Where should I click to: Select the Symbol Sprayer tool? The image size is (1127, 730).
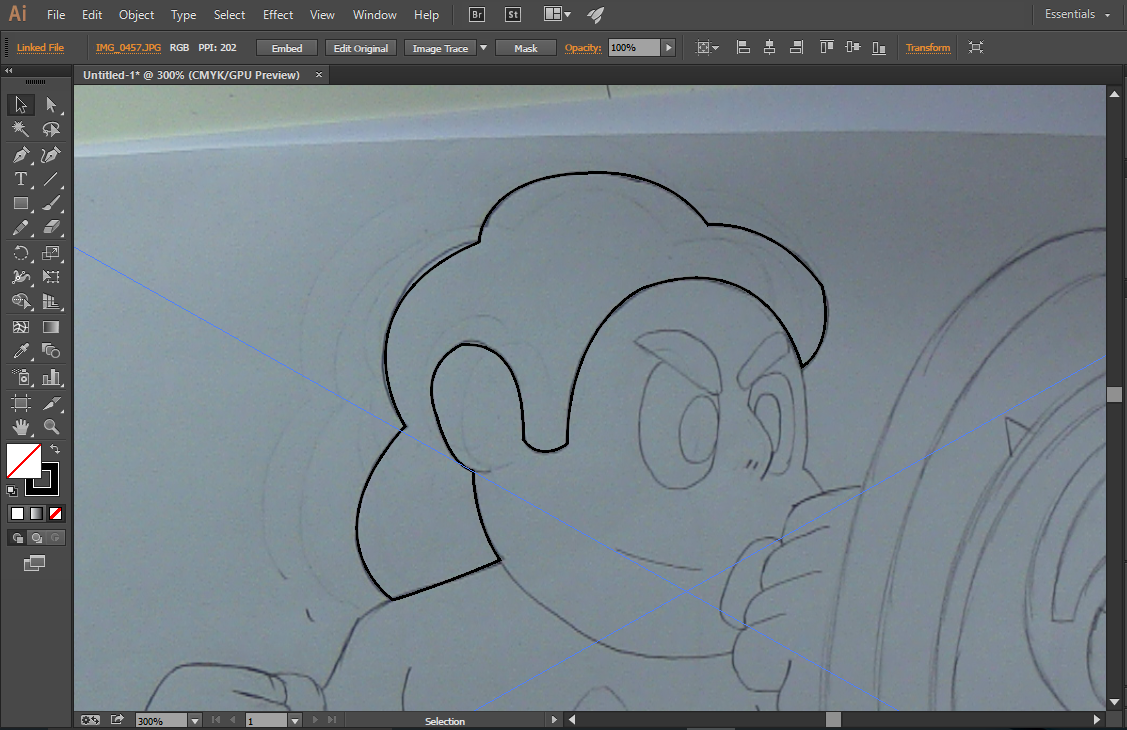tap(21, 377)
